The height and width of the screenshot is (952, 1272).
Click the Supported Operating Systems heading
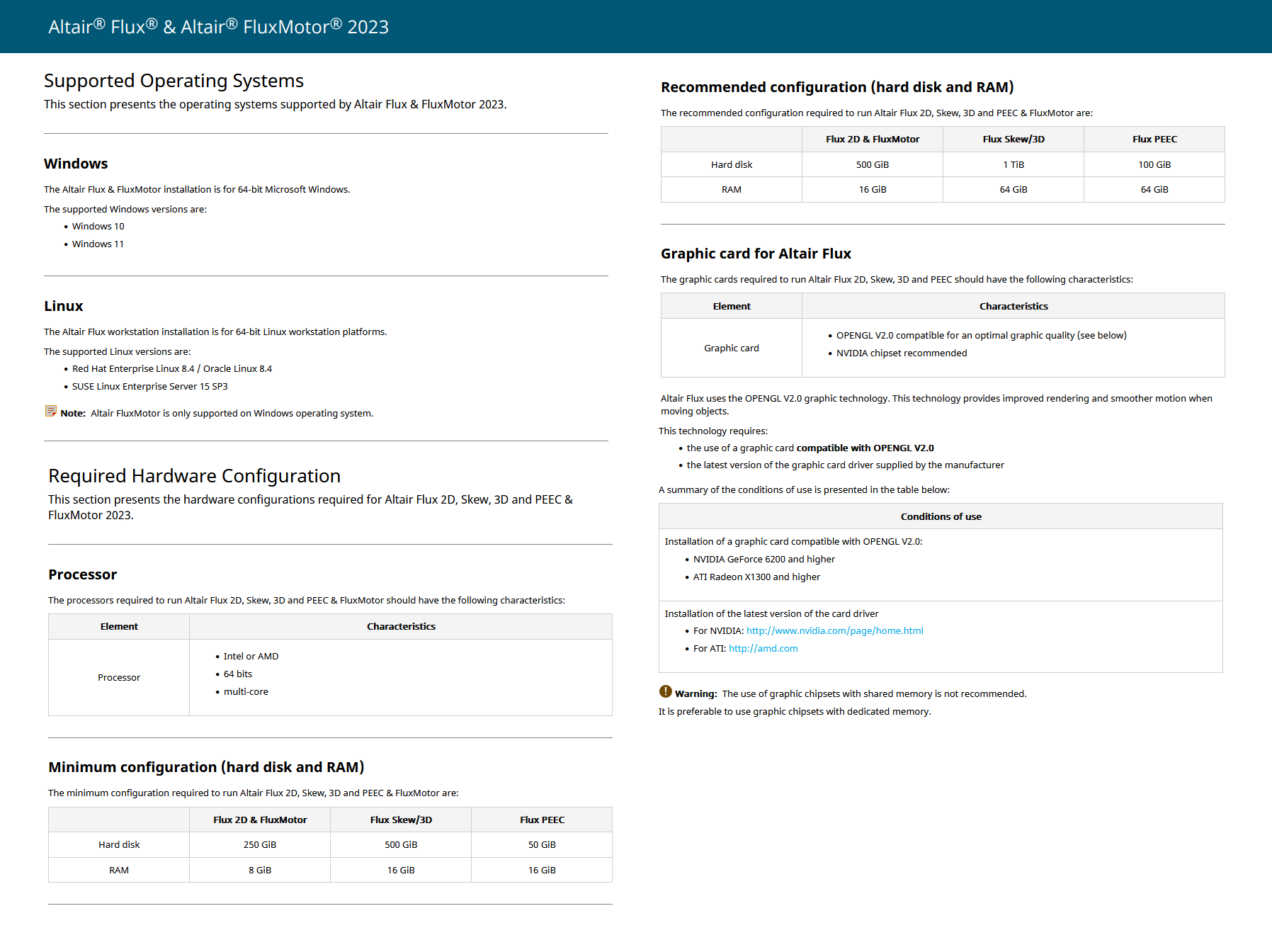click(x=174, y=81)
